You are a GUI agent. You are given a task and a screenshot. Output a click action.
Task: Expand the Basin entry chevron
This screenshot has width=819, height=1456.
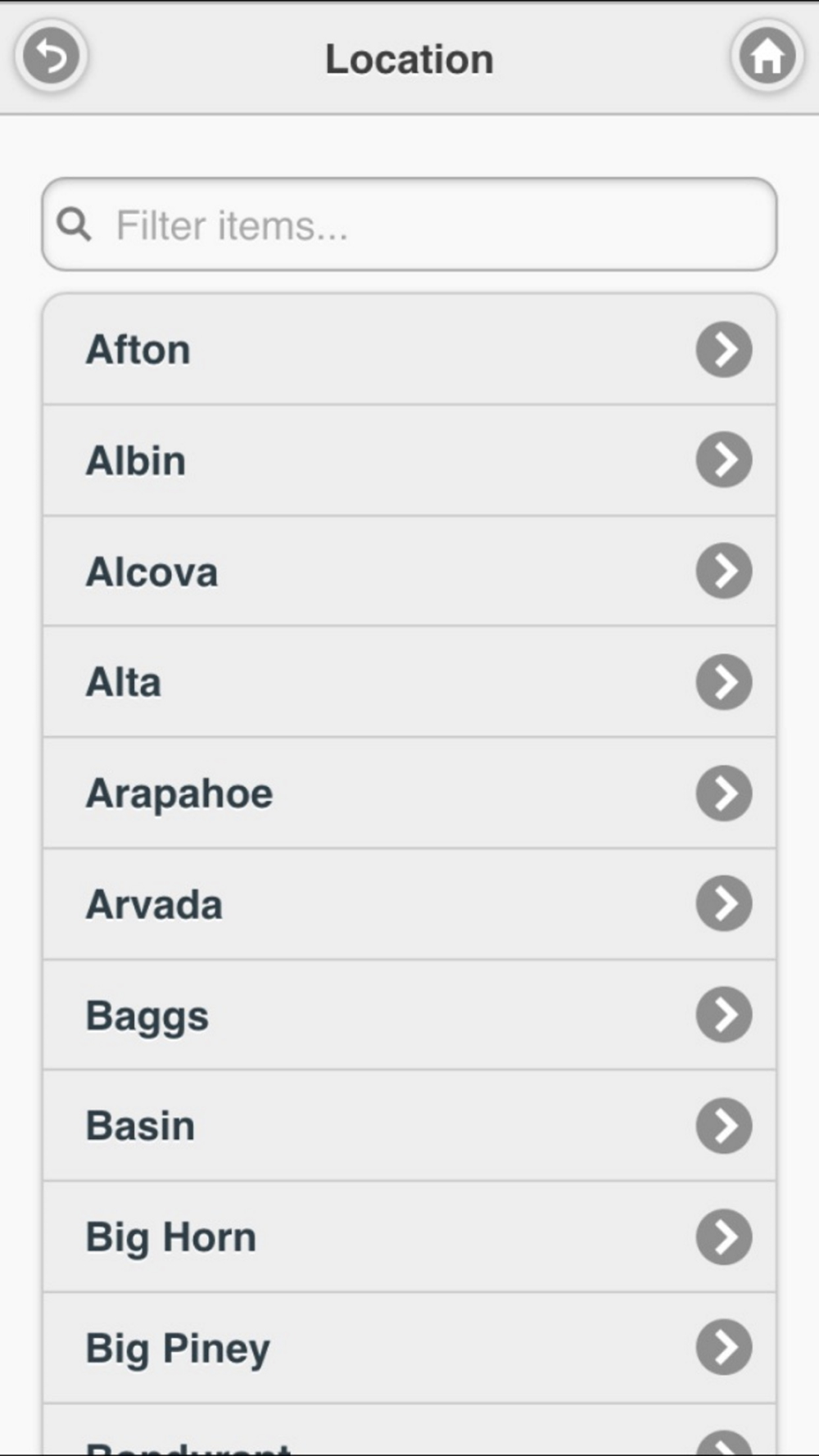(x=724, y=1126)
